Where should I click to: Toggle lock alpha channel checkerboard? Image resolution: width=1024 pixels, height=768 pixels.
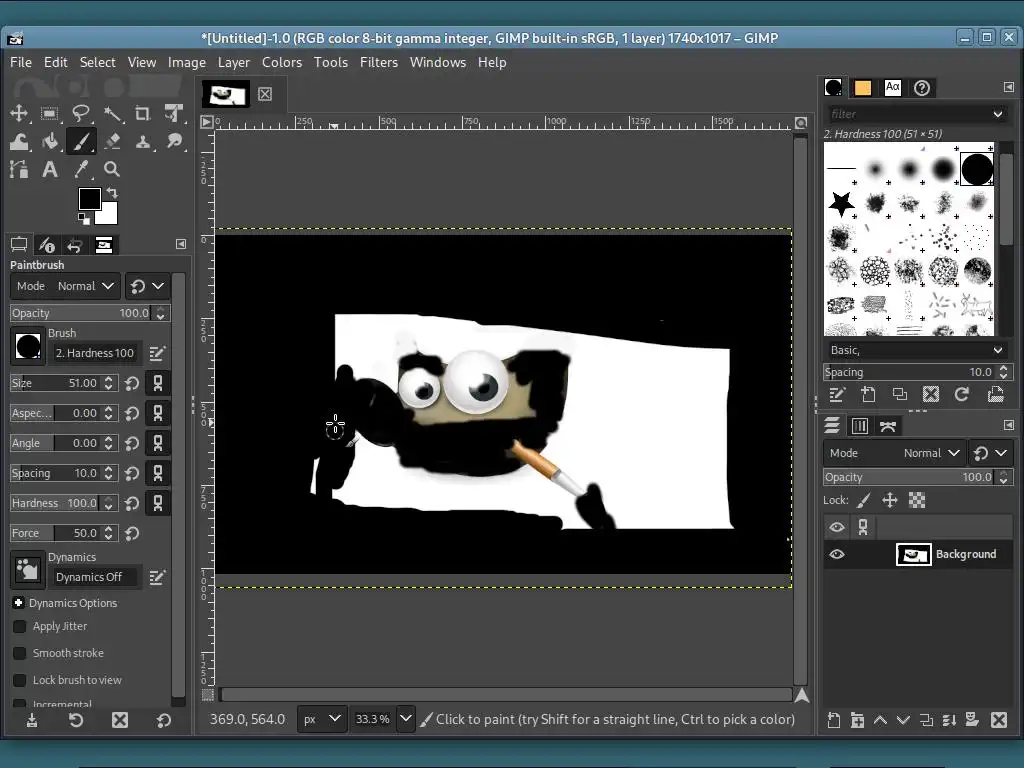pos(917,501)
